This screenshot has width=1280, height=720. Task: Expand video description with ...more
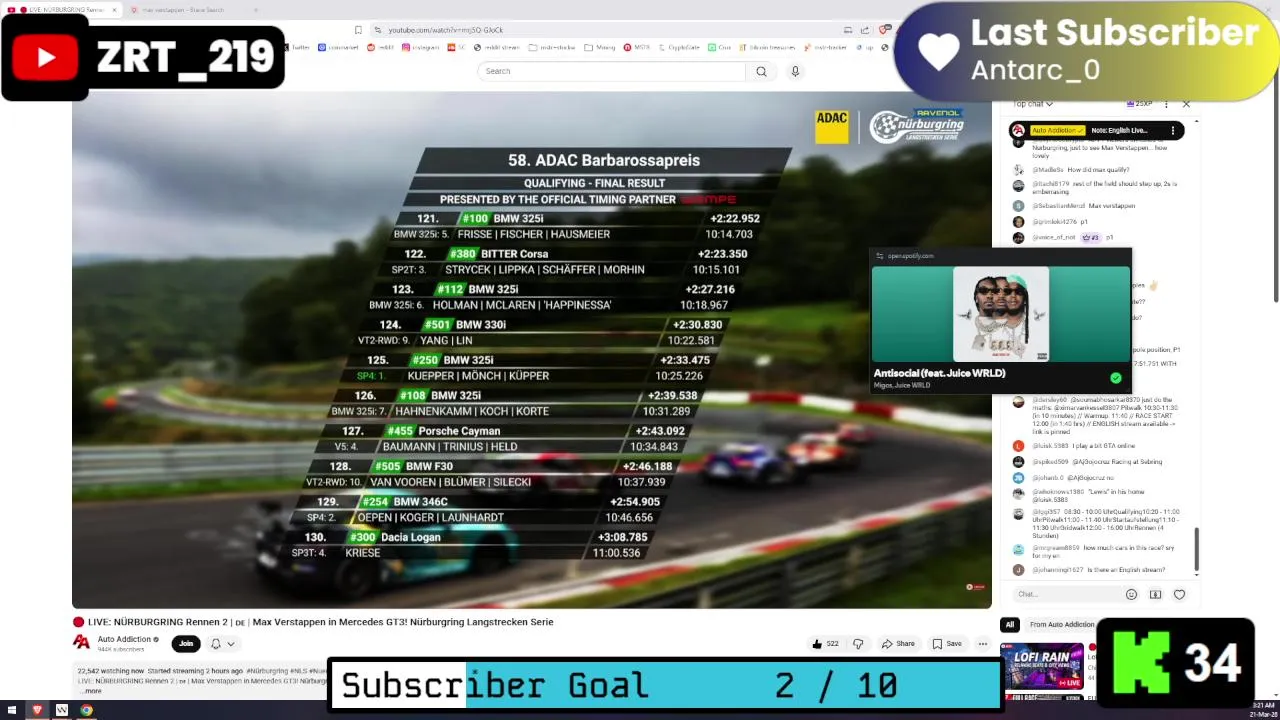pyautogui.click(x=90, y=691)
